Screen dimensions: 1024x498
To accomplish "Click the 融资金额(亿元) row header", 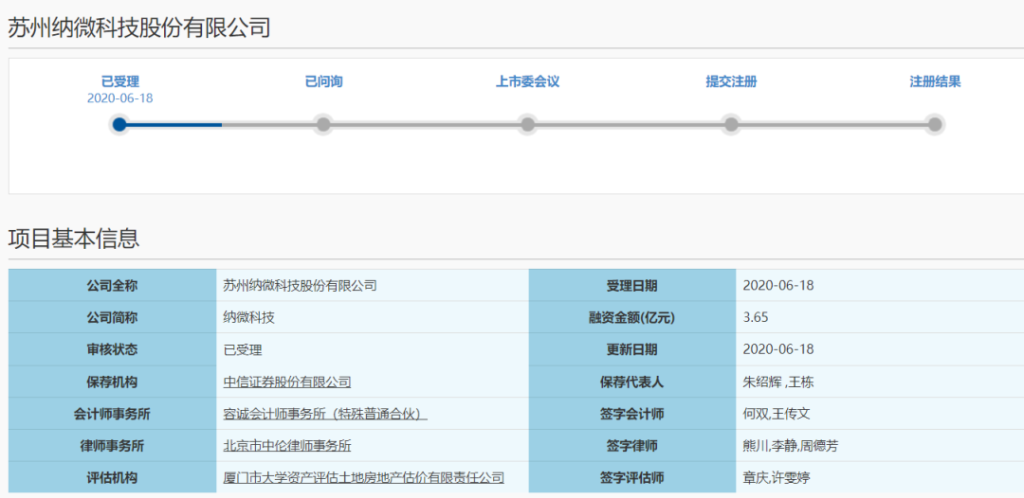I will point(632,318).
